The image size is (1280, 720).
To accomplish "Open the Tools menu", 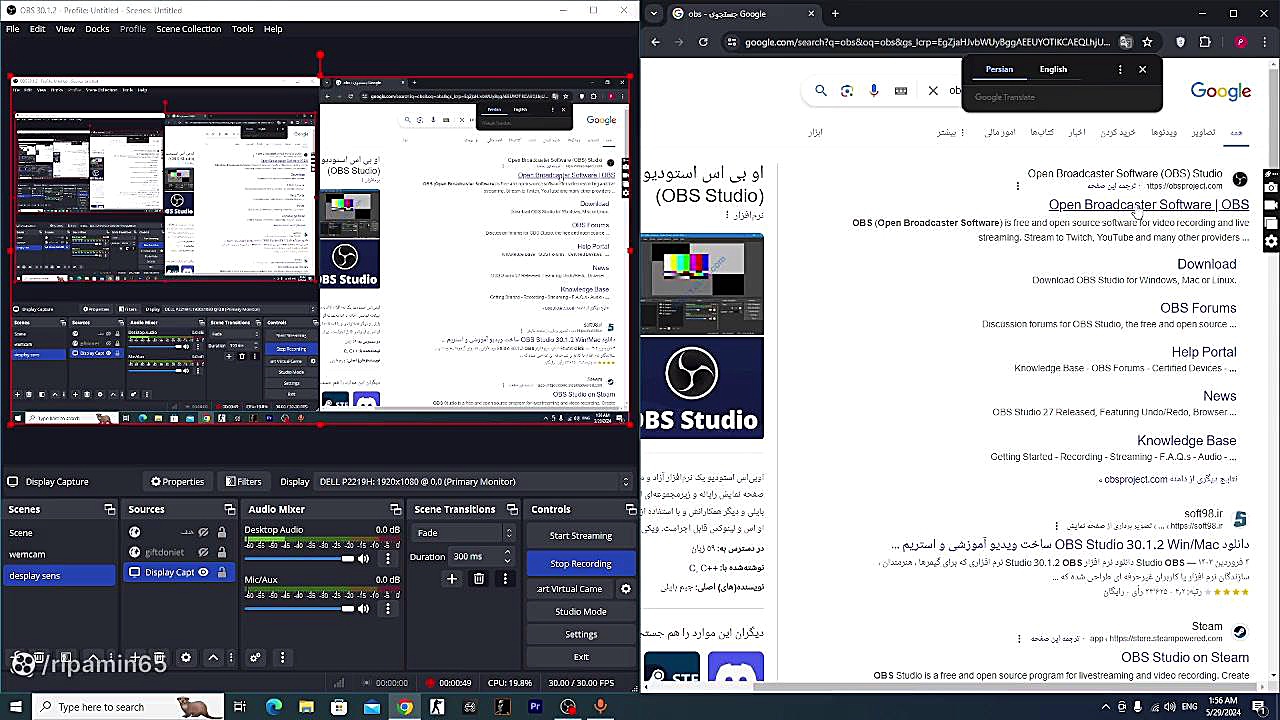I will (242, 29).
